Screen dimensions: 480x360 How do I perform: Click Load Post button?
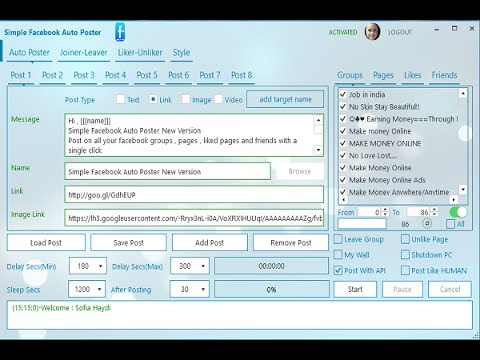pos(46,242)
